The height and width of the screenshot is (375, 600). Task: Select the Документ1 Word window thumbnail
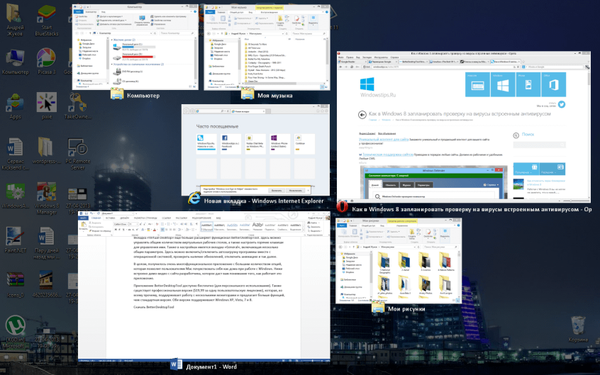[204, 286]
